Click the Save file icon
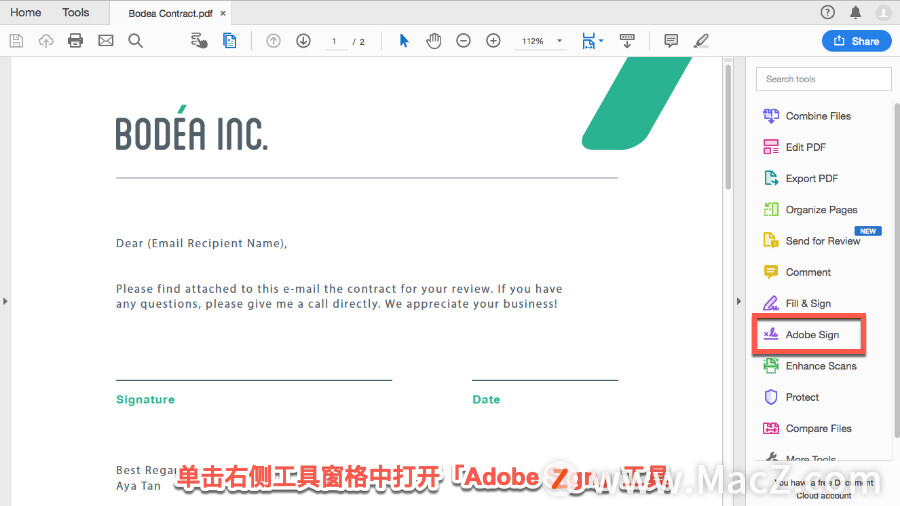900x506 pixels. point(16,41)
